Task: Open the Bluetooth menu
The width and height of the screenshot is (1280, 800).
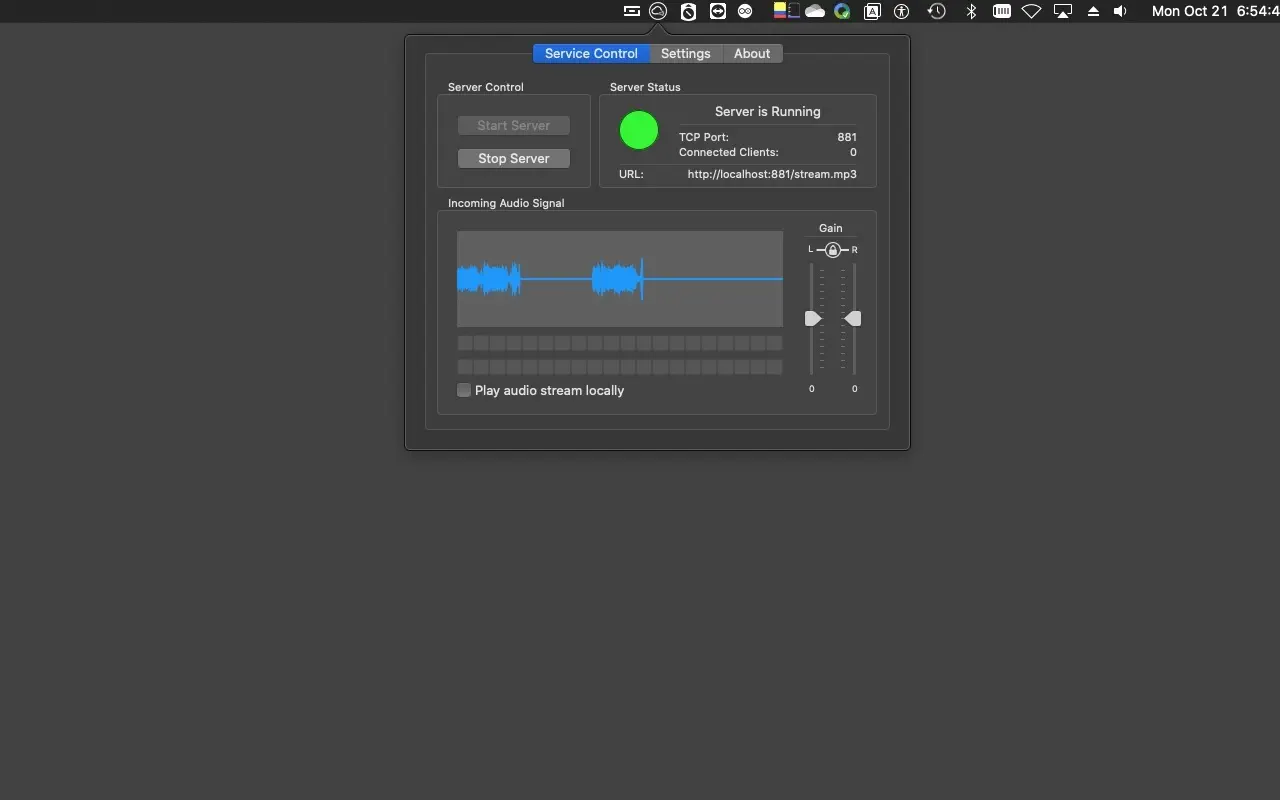Action: (969, 11)
